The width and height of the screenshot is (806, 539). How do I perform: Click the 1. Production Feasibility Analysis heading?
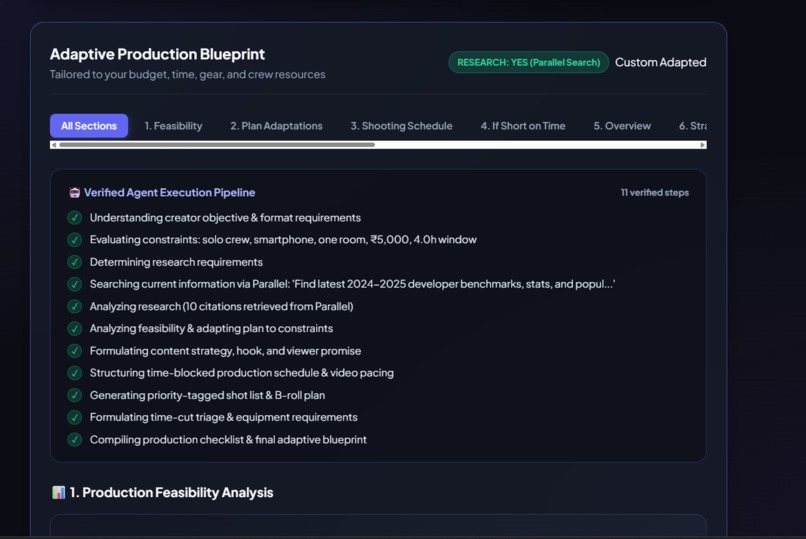point(171,492)
